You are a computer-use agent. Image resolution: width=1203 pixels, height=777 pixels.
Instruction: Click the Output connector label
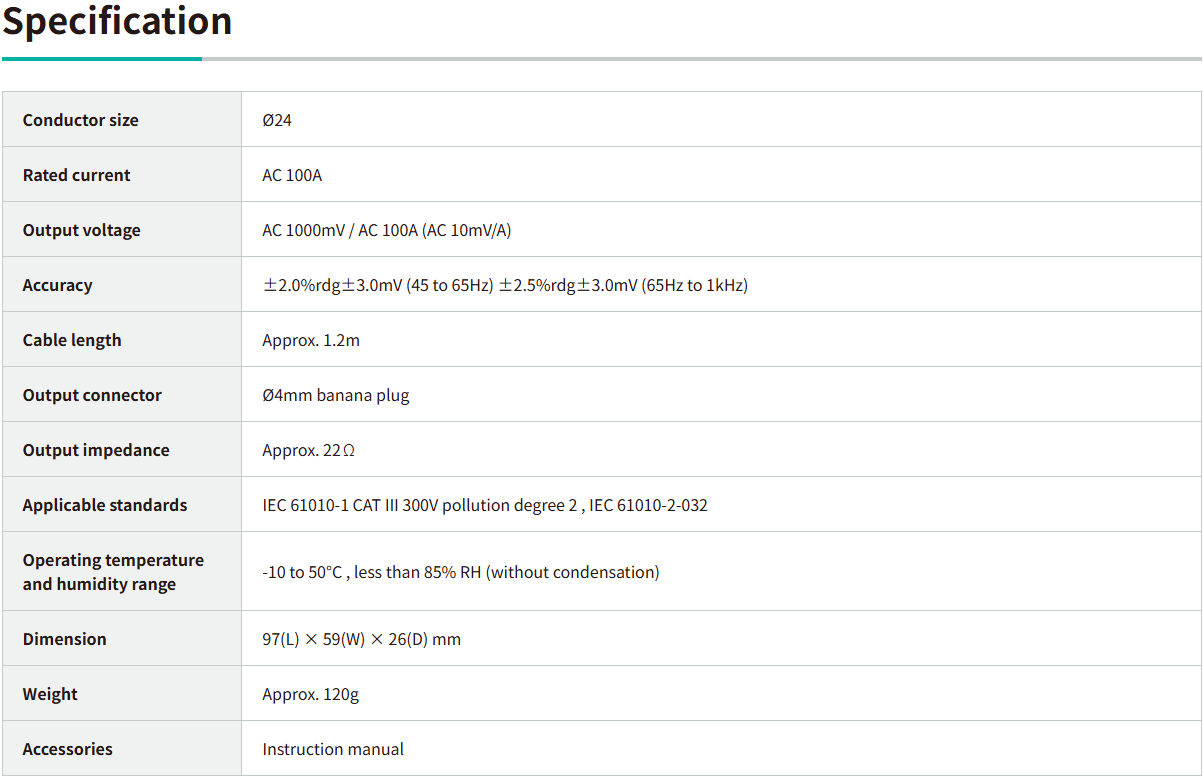[x=92, y=395]
